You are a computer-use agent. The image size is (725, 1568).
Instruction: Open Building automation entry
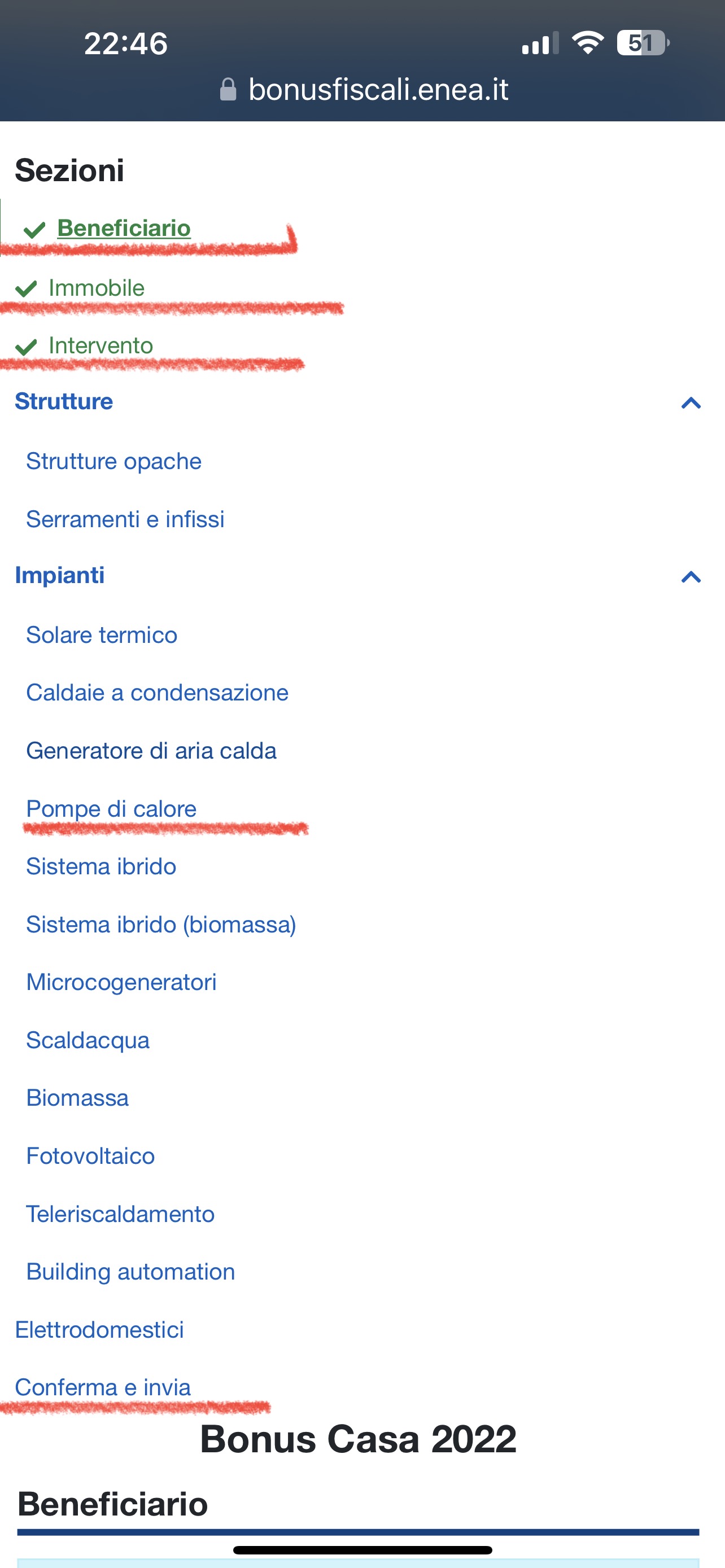click(130, 1272)
